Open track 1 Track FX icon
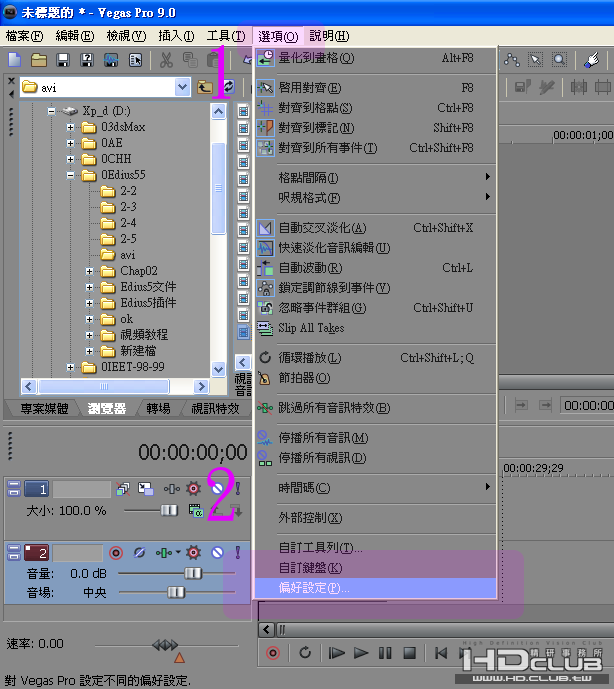Screen dimensions: 614x689 (x=171, y=489)
